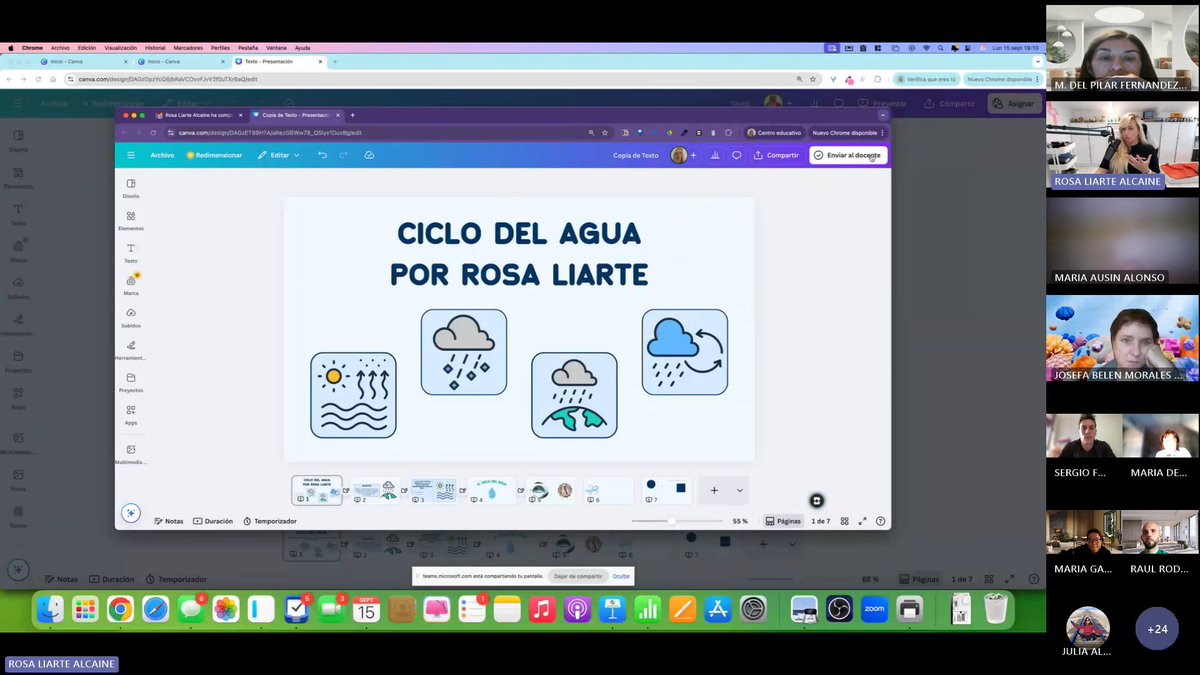Viewport: 1200px width, 675px height.
Task: Click Enviar al docente button
Action: point(848,155)
